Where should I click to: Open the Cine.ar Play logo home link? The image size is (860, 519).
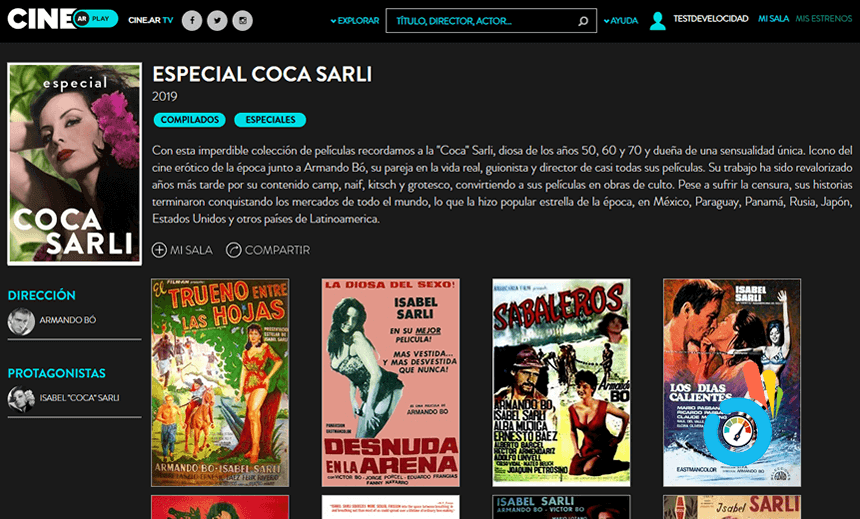pos(63,19)
